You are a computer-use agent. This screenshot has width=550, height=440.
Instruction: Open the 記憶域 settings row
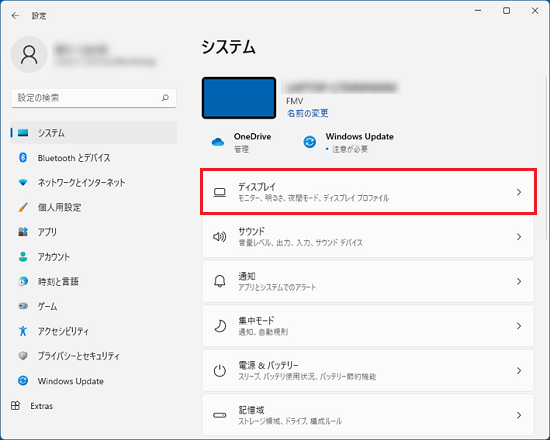tap(368, 415)
